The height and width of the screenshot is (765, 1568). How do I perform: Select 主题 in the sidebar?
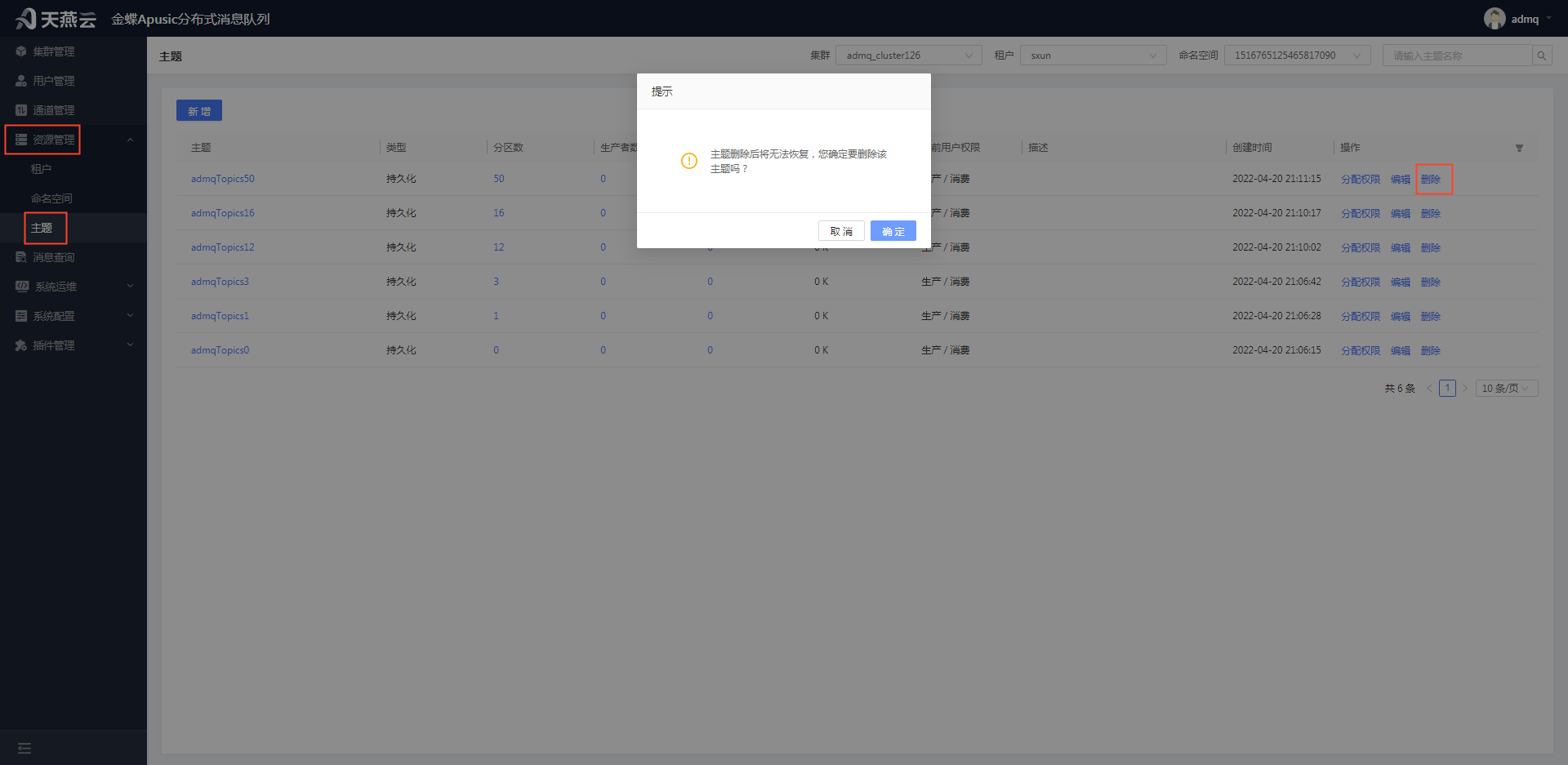click(x=42, y=228)
